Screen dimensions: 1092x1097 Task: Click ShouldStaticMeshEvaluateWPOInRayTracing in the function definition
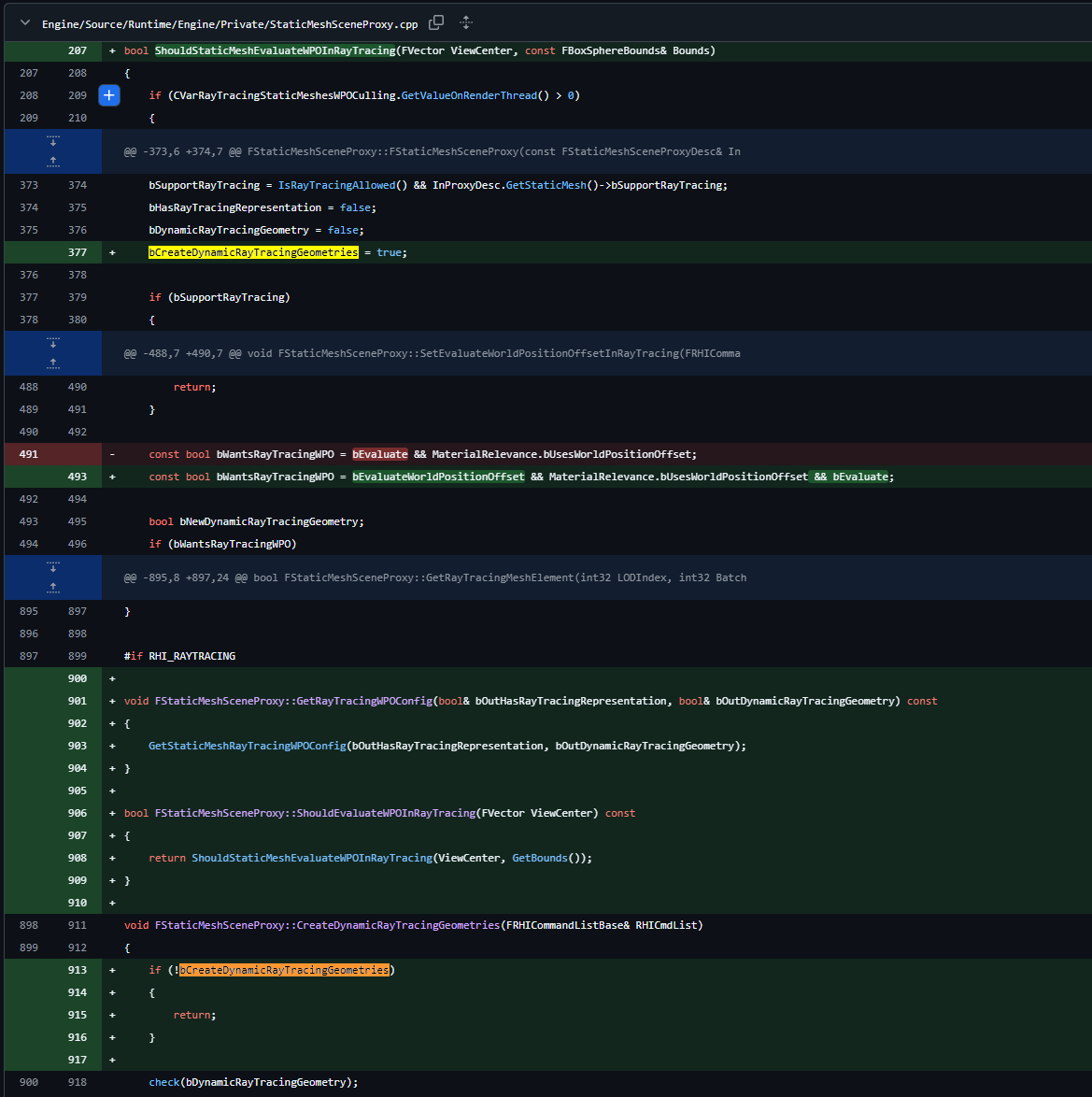click(x=275, y=50)
